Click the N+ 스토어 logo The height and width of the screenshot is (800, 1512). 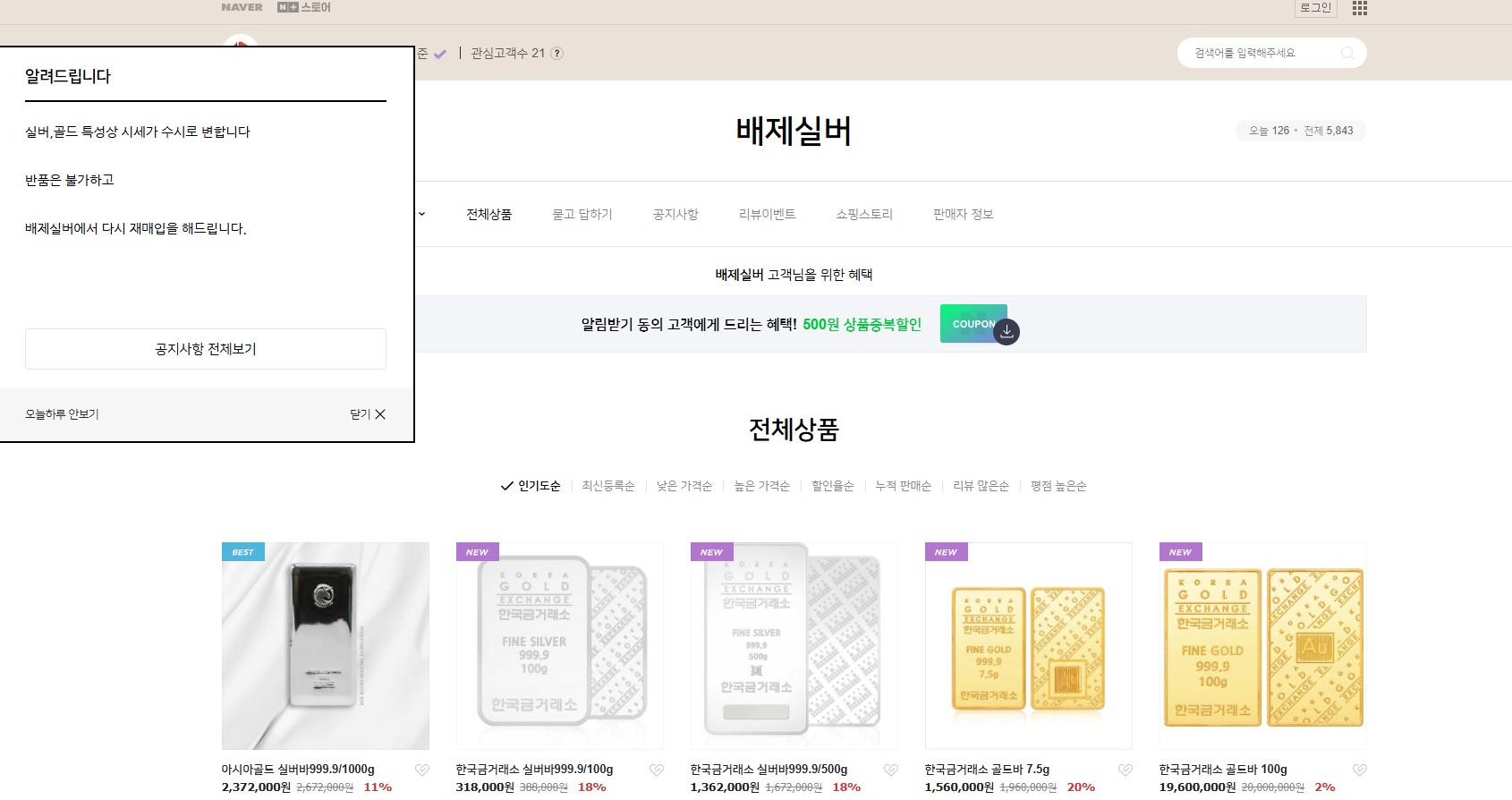(303, 7)
